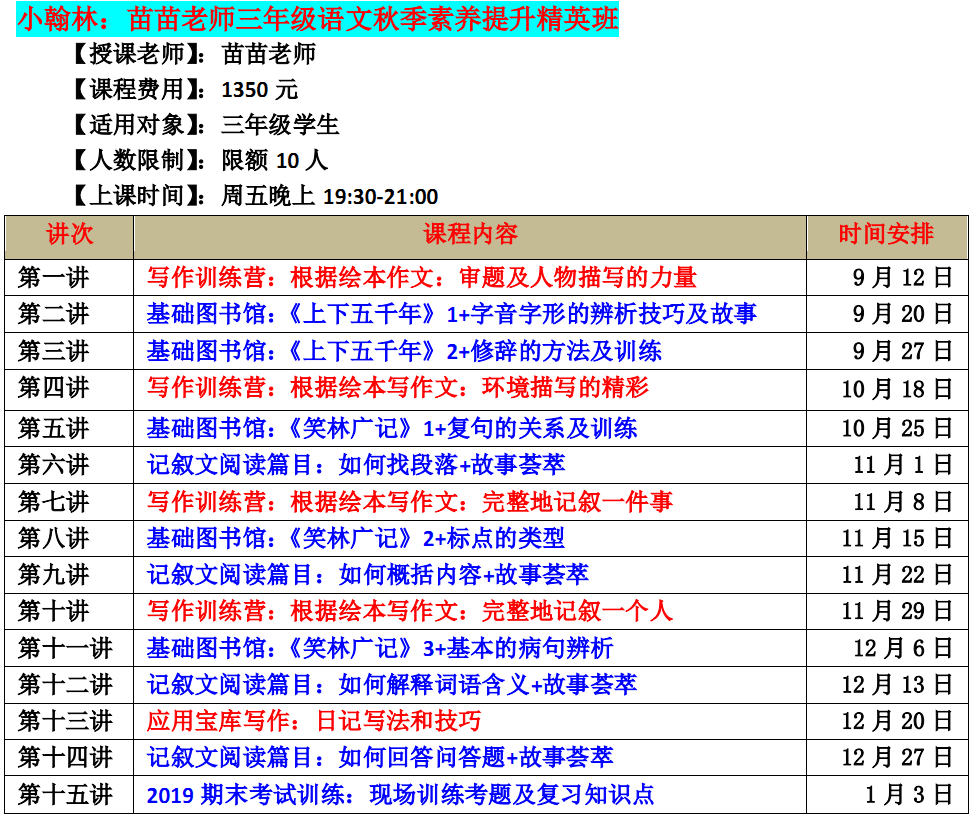Click the 人数限制 限额 10 人 line
971x817 pixels.
tap(199, 160)
